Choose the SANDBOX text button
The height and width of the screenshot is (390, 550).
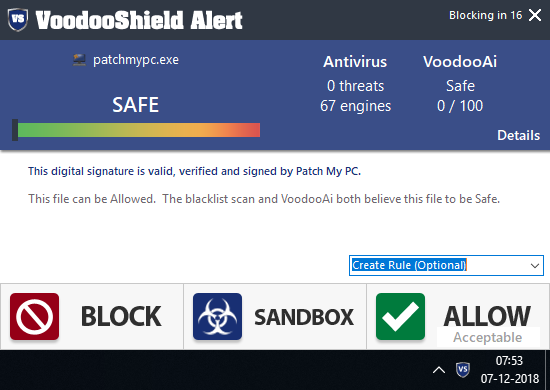click(x=304, y=317)
